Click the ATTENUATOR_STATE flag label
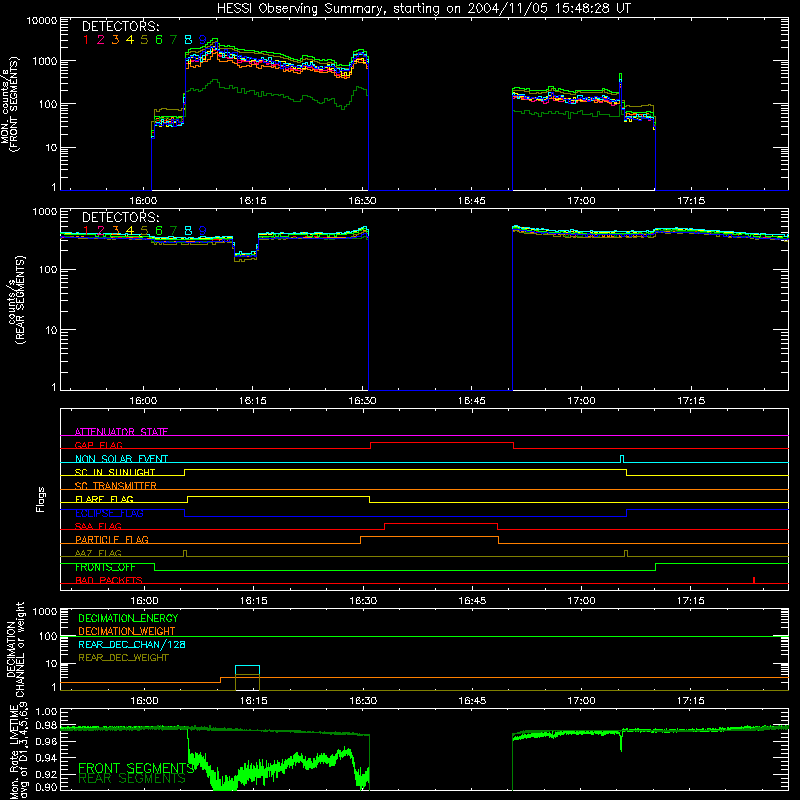The image size is (800, 800). point(121,432)
